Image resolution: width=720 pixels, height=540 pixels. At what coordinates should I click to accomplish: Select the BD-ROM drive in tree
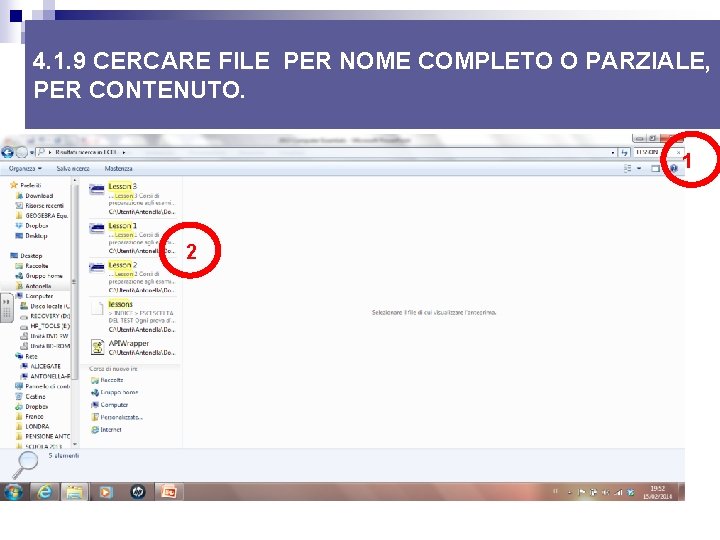(45, 346)
